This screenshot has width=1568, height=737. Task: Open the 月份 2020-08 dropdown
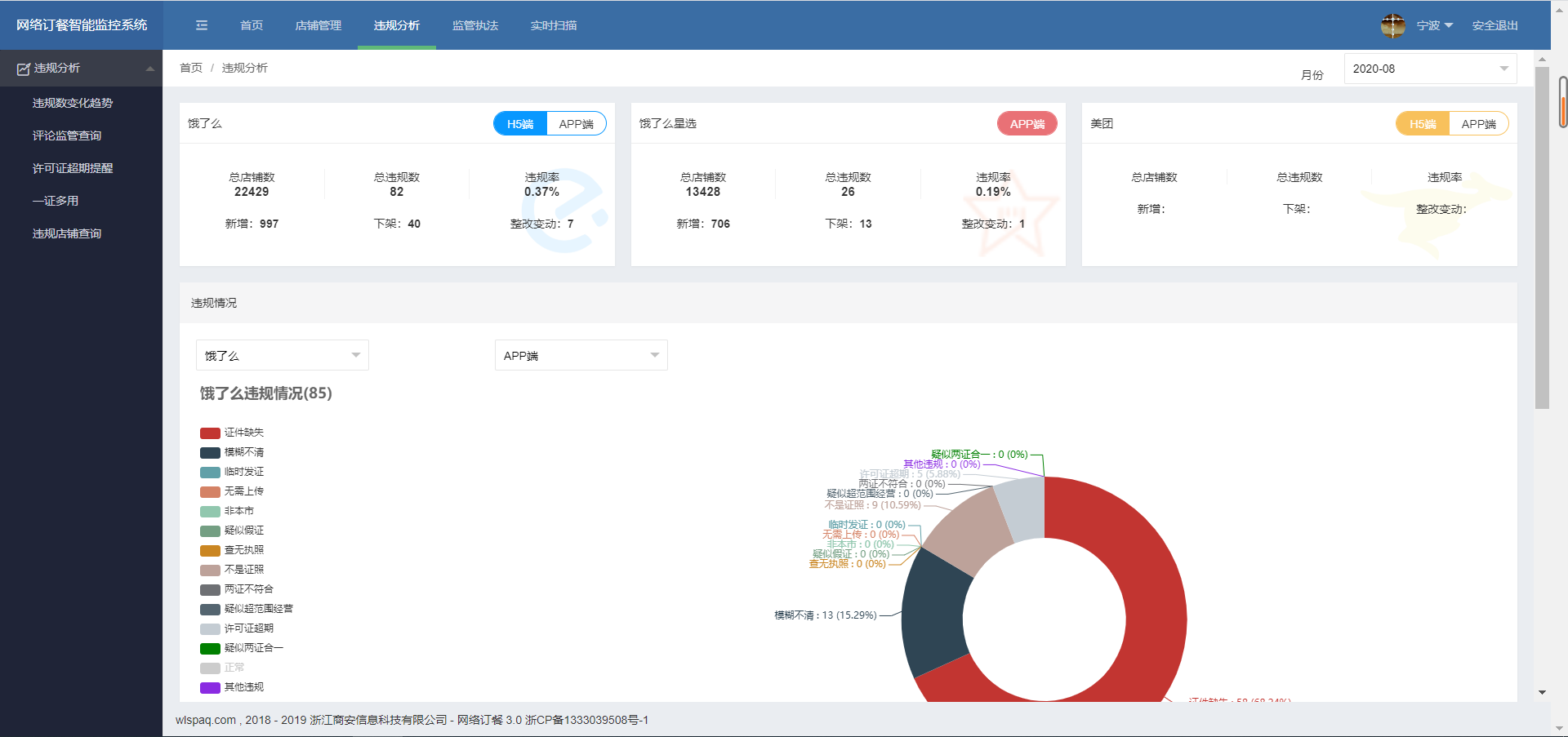tap(1430, 69)
